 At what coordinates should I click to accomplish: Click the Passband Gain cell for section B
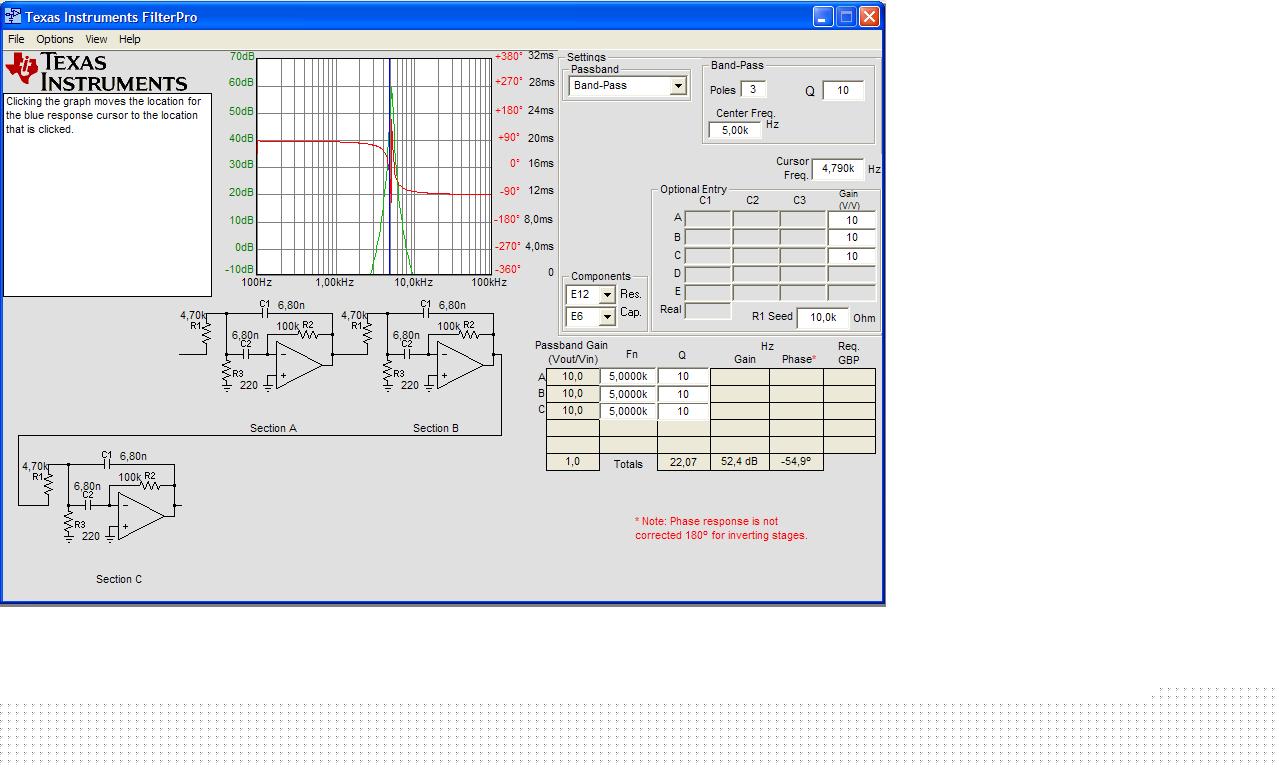[573, 394]
